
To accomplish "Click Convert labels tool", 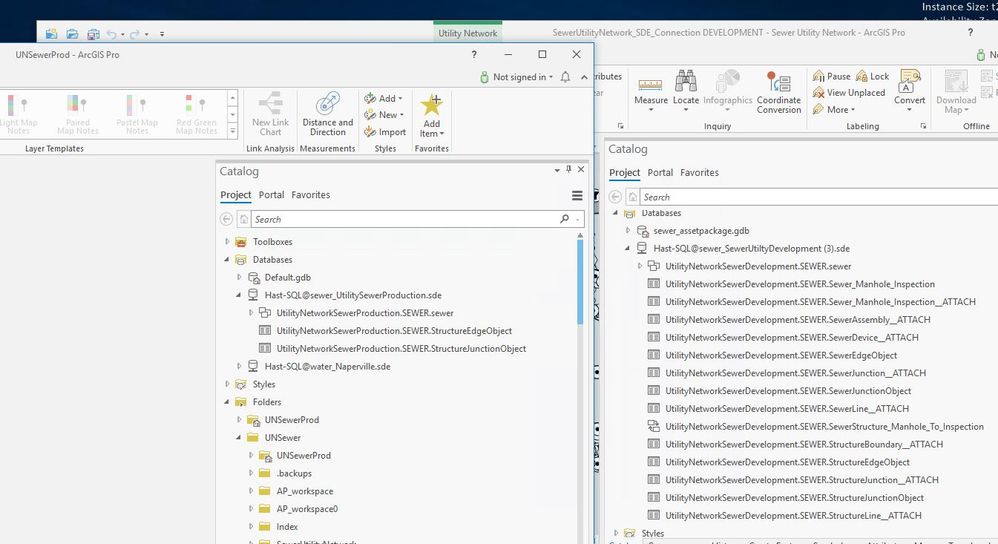I will (x=910, y=92).
